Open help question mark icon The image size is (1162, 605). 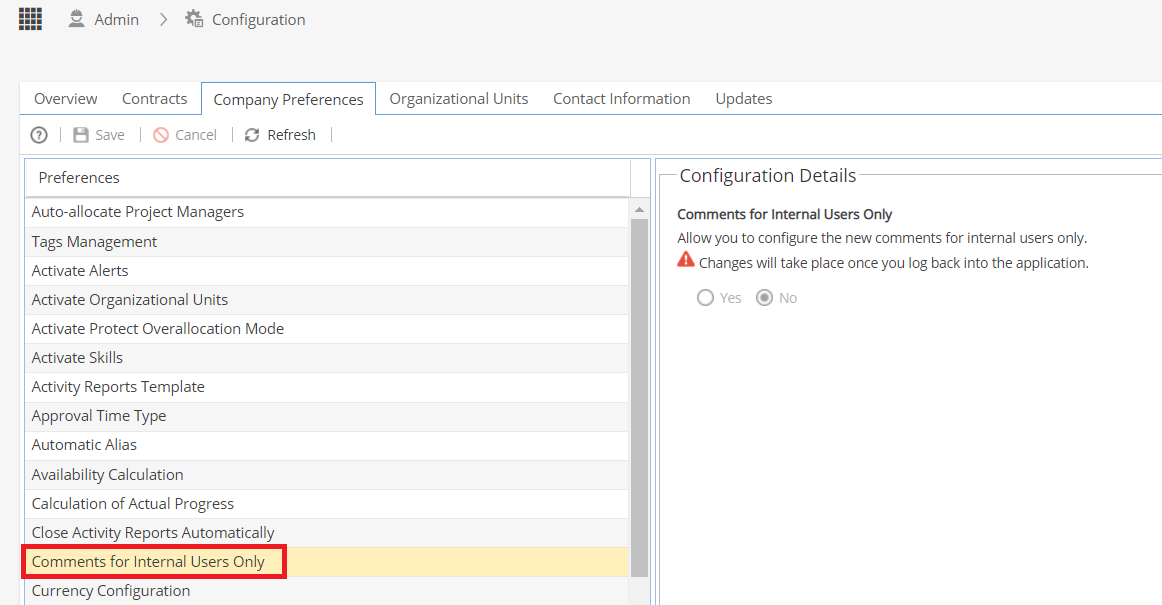pos(39,135)
